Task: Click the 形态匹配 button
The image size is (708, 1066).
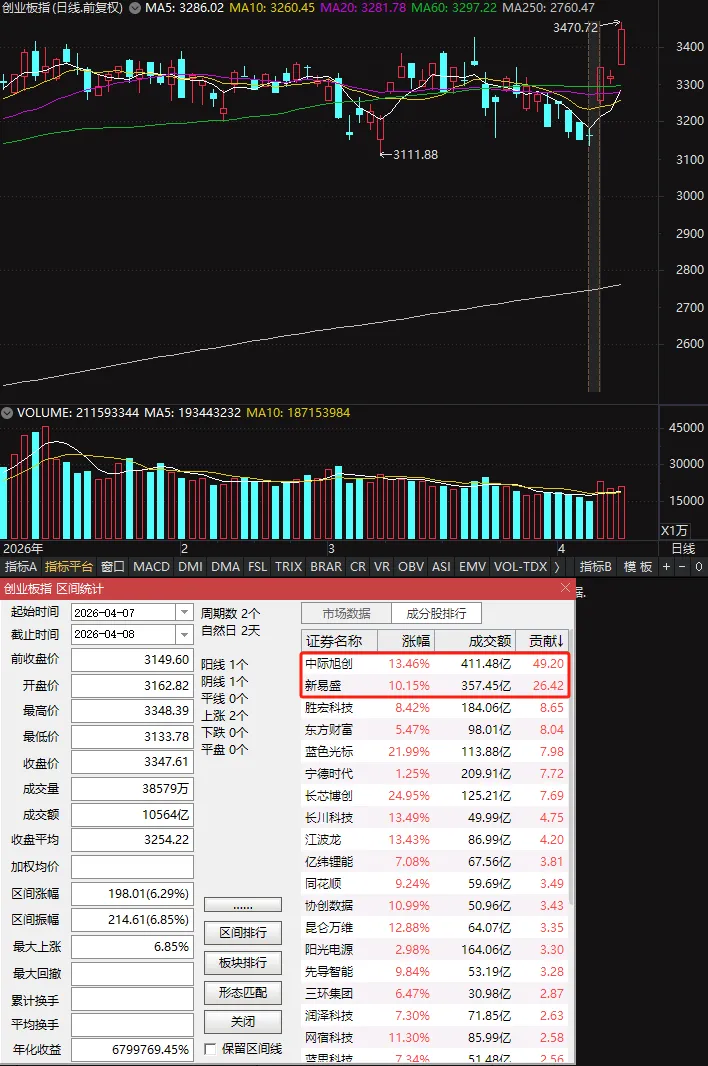Action: click(243, 993)
